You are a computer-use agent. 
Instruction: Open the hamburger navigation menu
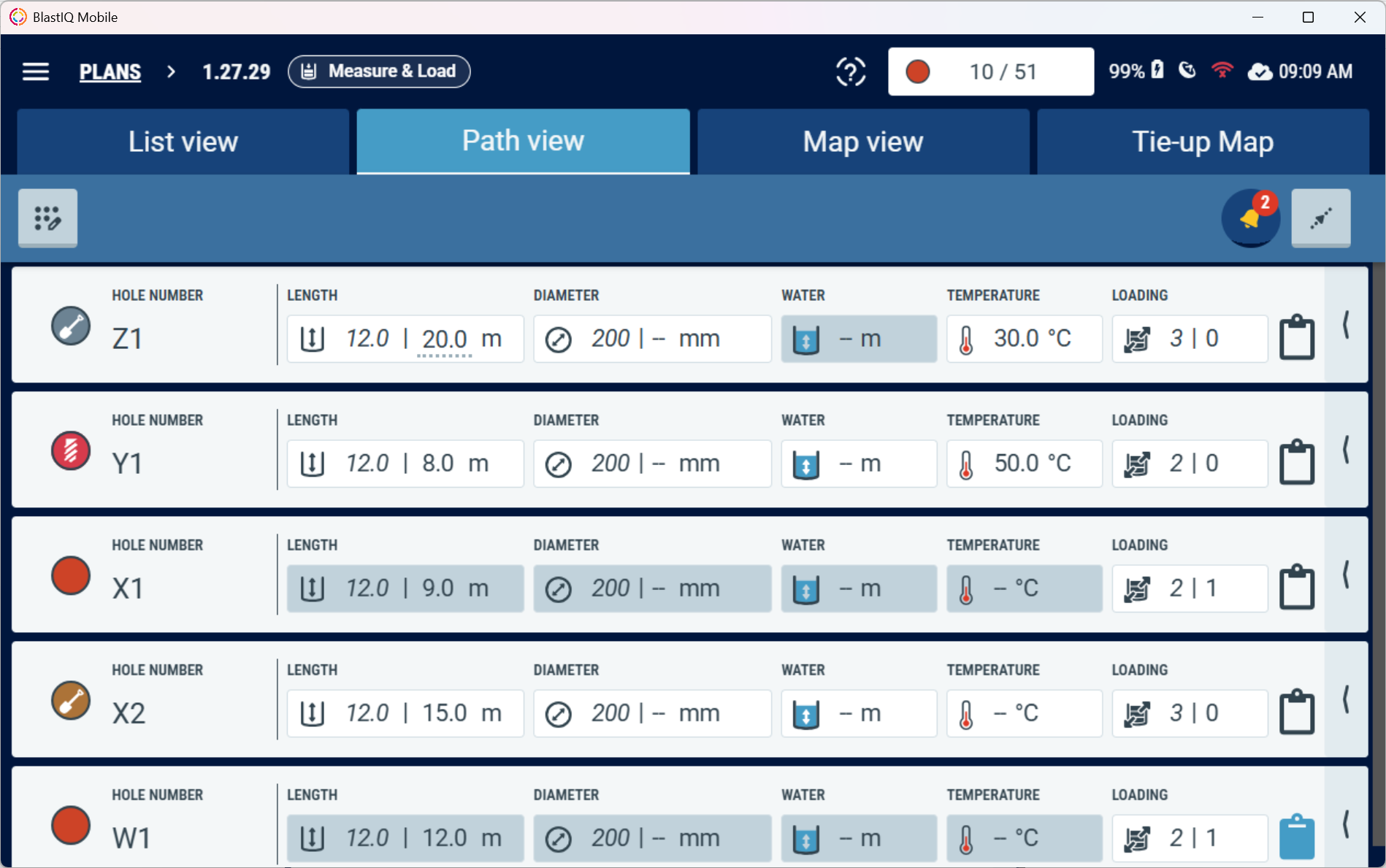coord(35,72)
